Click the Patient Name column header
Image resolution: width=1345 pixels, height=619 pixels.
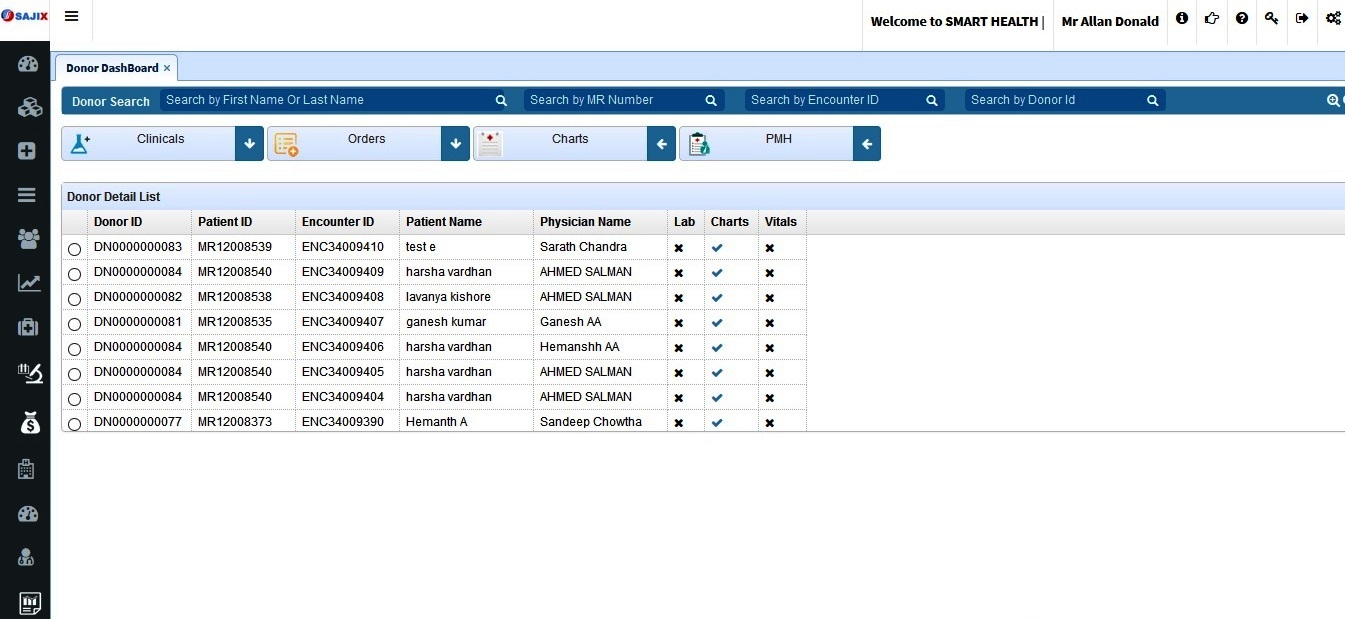pos(443,222)
